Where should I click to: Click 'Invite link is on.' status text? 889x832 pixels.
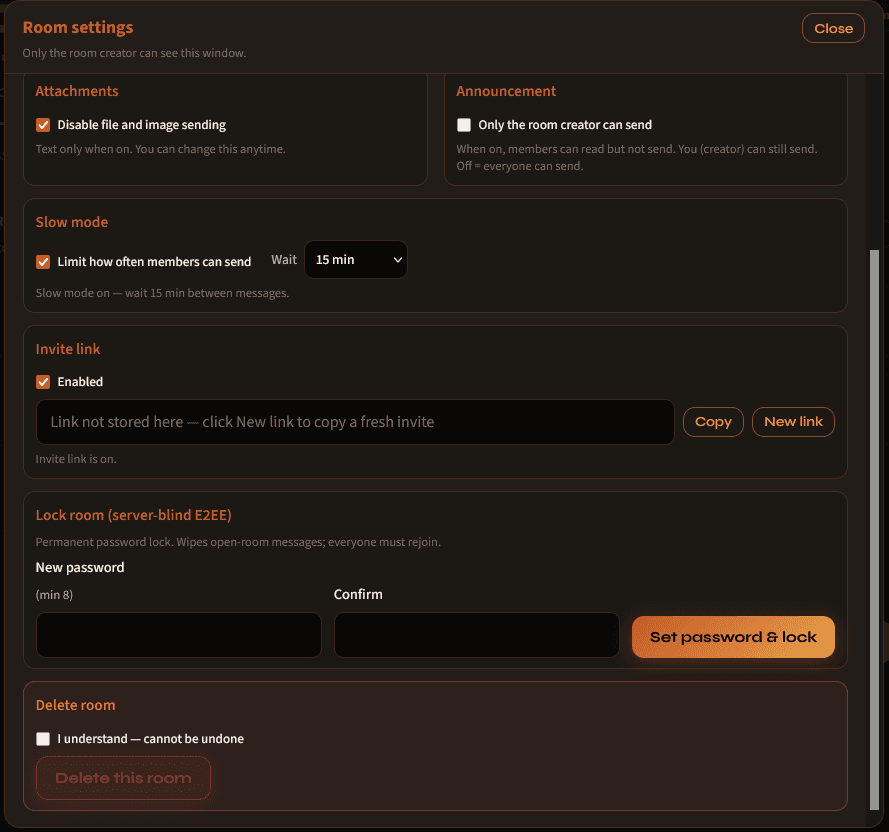coord(76,459)
